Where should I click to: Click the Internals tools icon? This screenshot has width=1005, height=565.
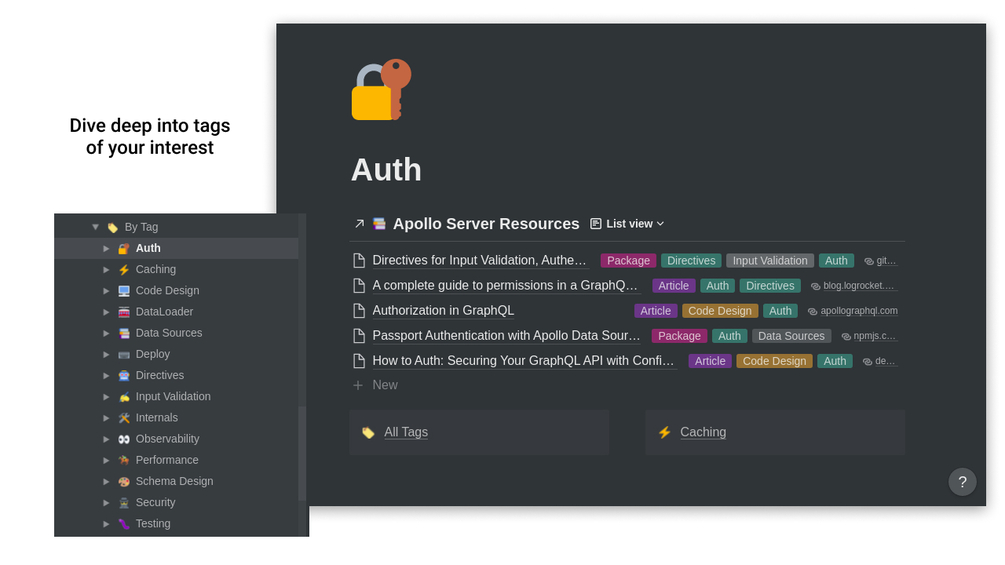[x=124, y=418]
